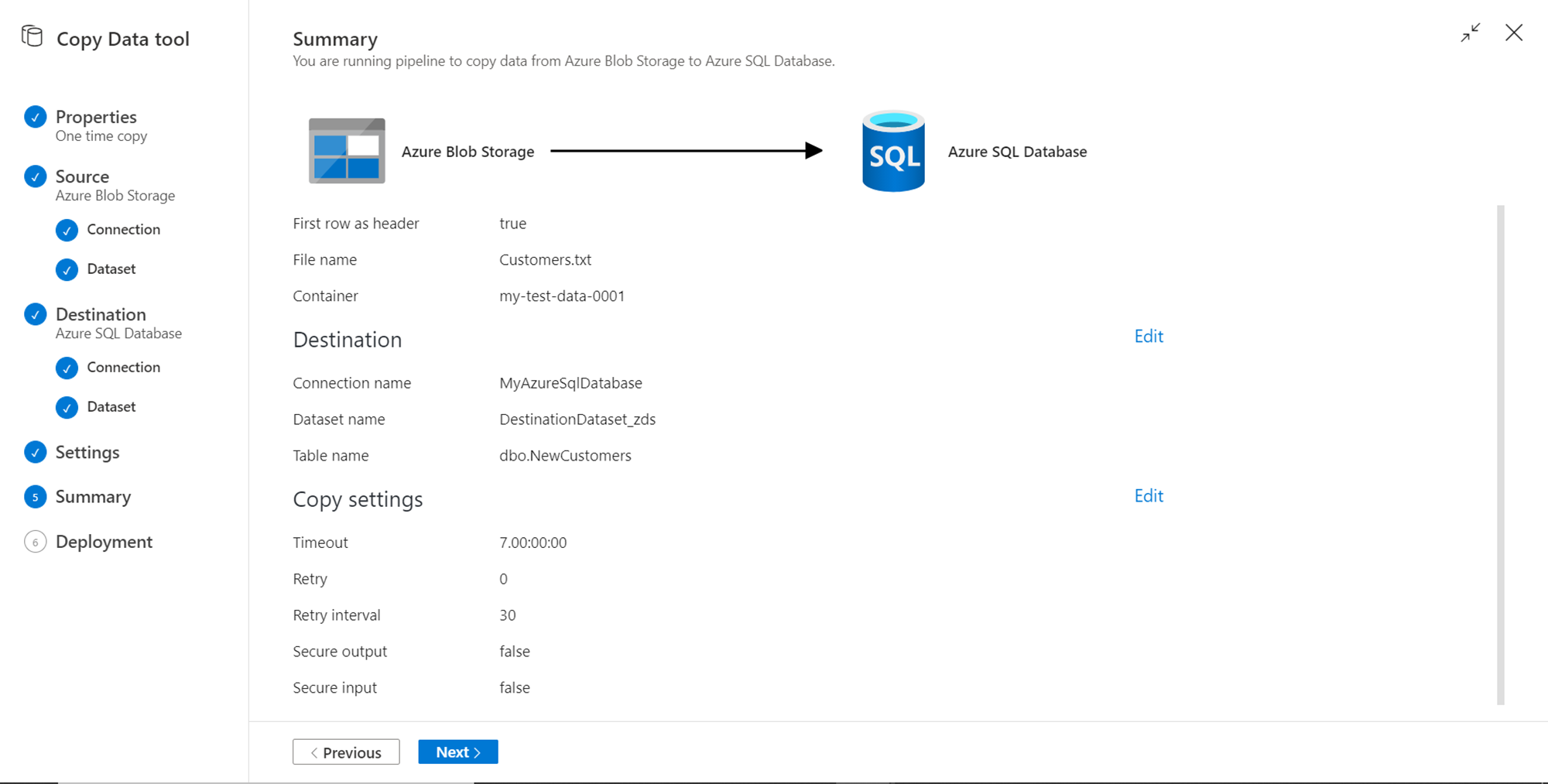Edit the Copy settings section
The height and width of the screenshot is (784, 1548).
click(x=1149, y=496)
